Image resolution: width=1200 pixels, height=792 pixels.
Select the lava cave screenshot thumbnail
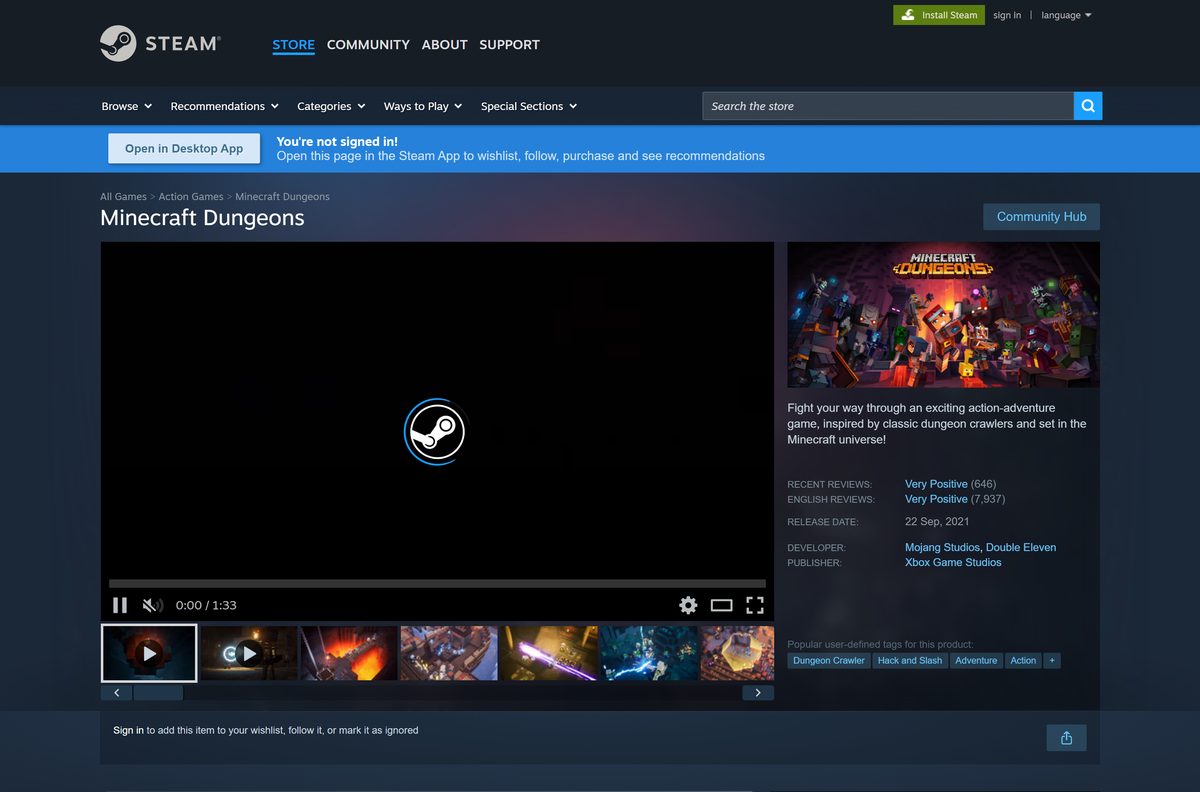coord(349,653)
